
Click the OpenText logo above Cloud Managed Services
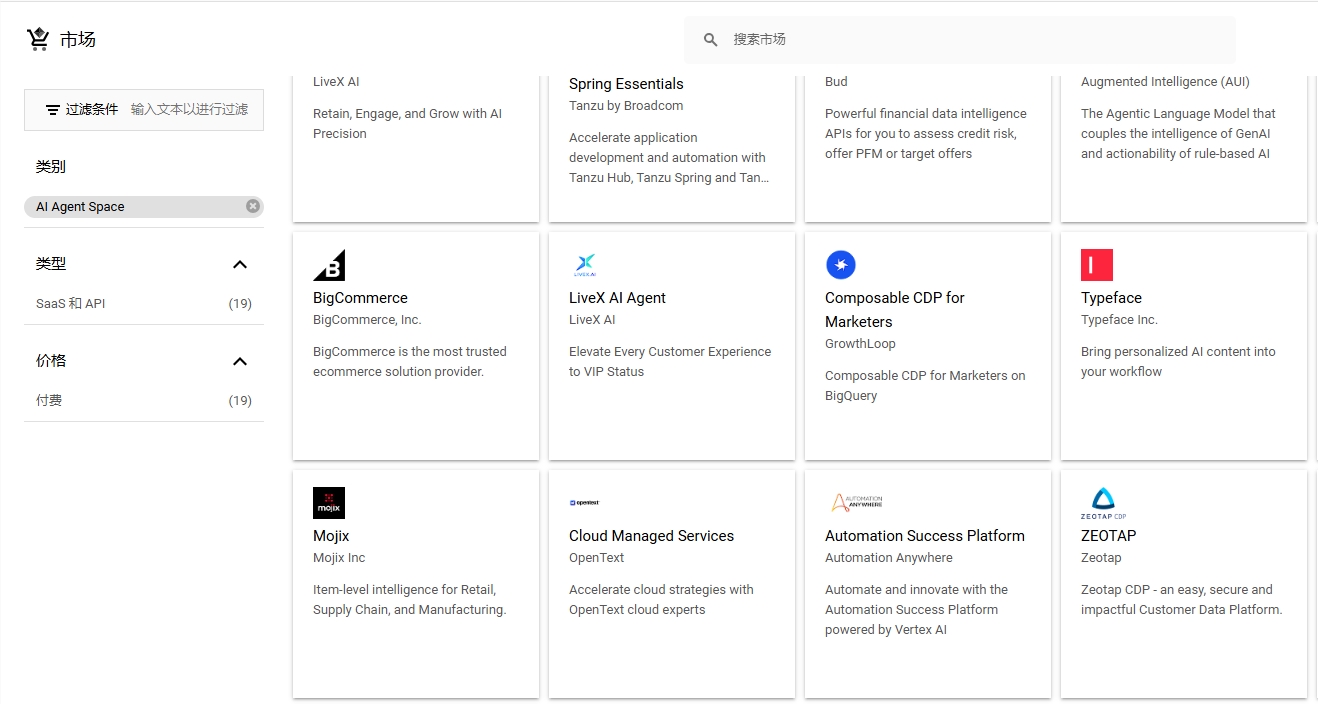[584, 502]
